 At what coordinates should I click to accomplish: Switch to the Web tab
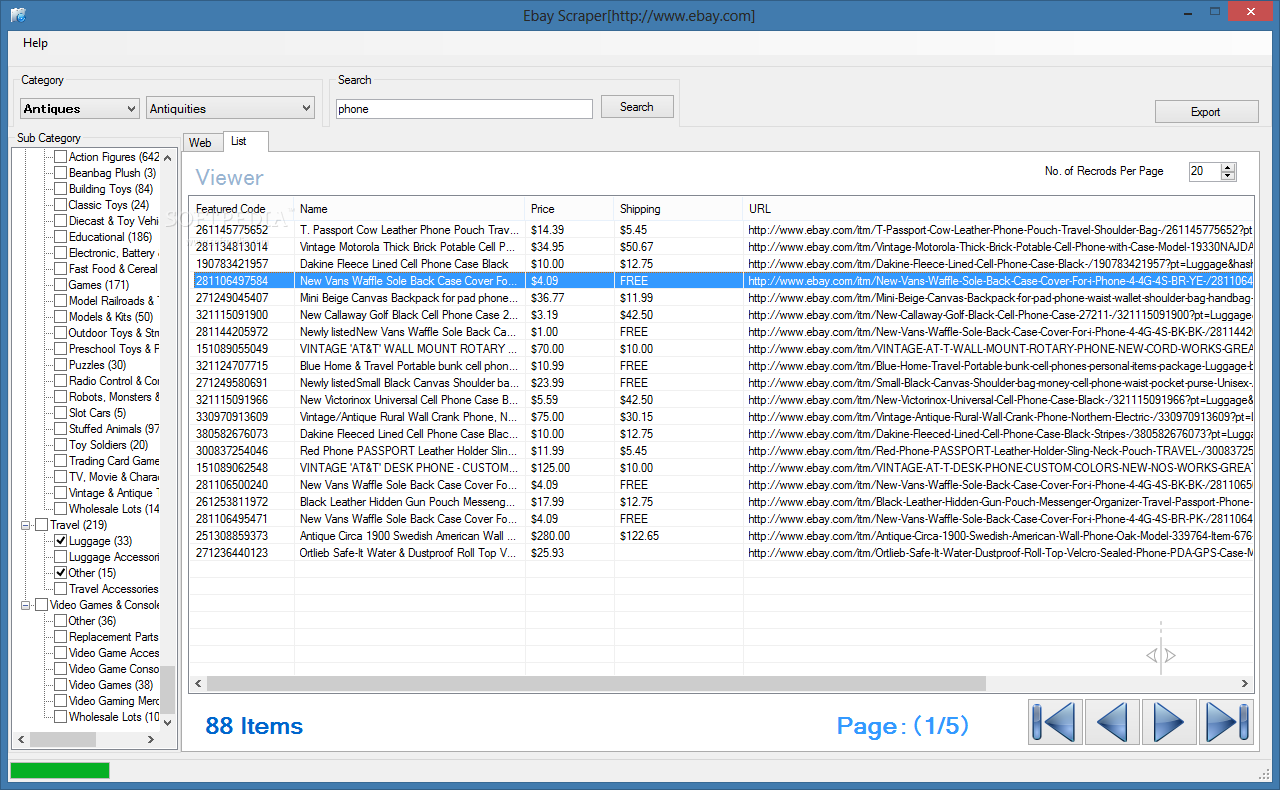200,143
